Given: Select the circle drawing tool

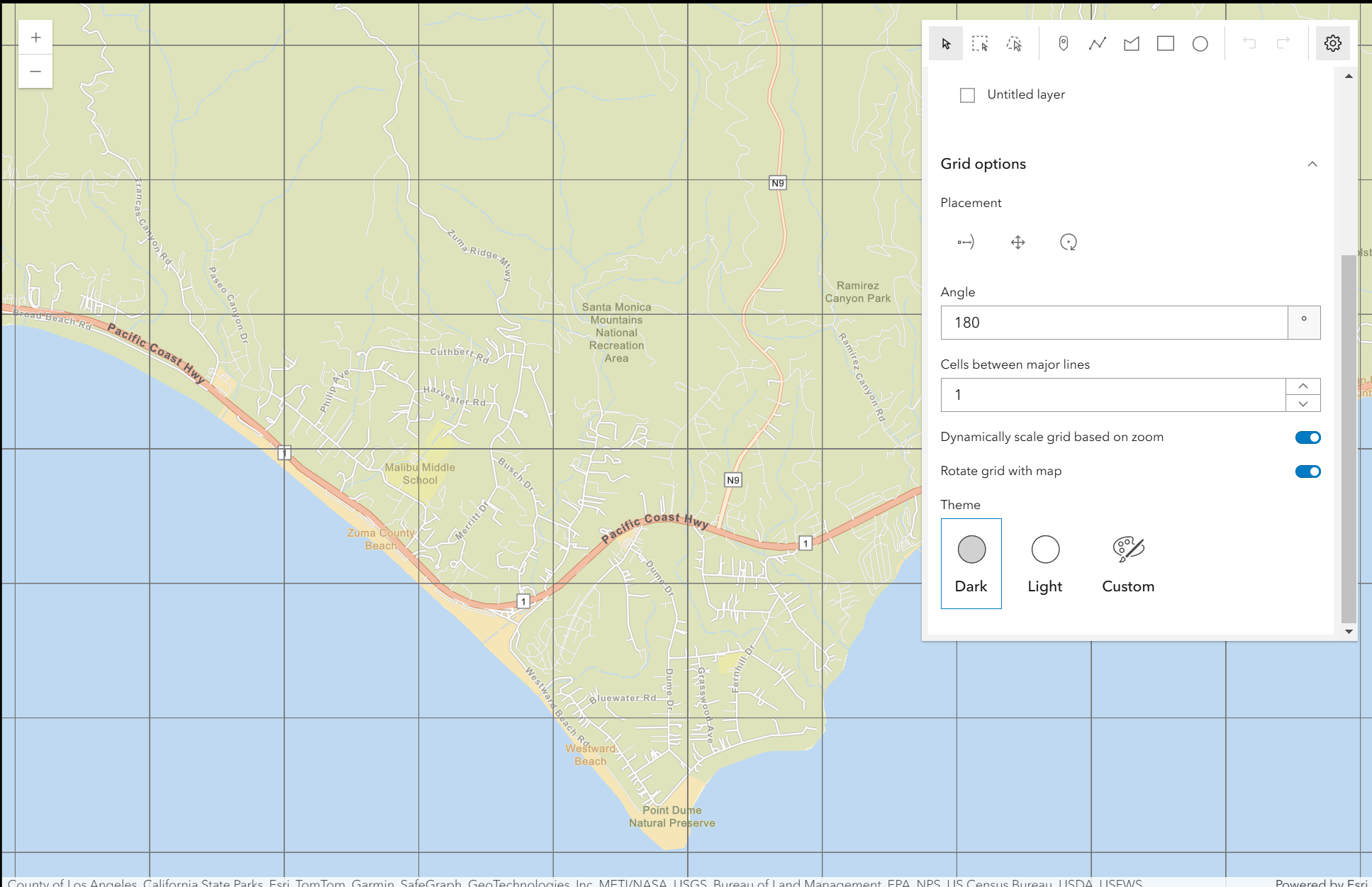Looking at the screenshot, I should (x=1200, y=43).
